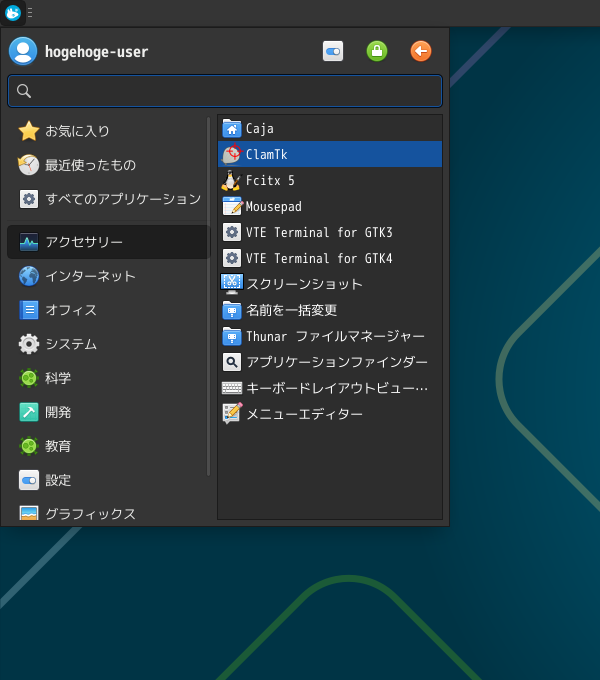Viewport: 600px width, 680px height.
Task: Switch to the インターネット category
Action: point(109,276)
